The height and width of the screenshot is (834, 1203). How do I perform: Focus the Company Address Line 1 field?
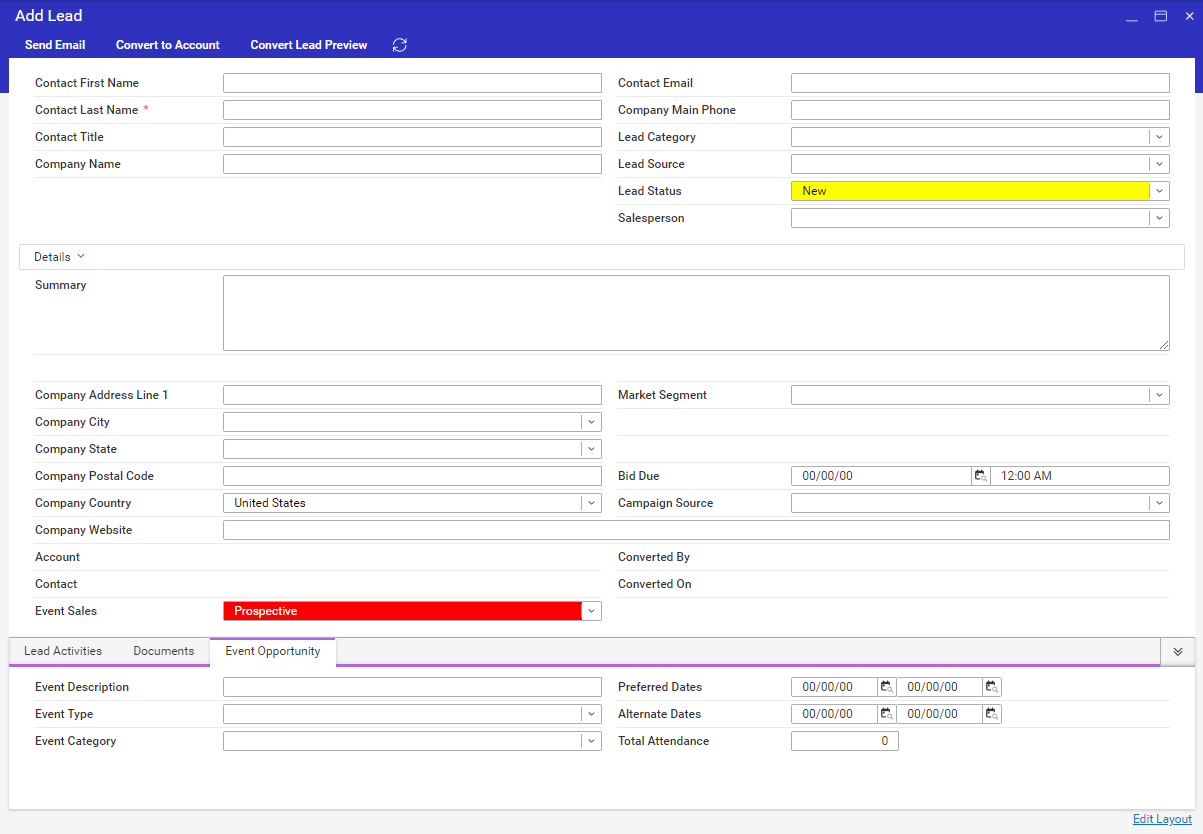(x=412, y=395)
